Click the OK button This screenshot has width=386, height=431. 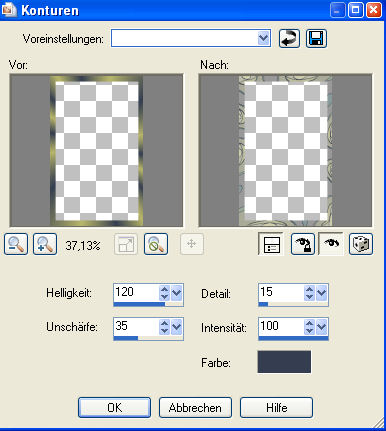[115, 407]
